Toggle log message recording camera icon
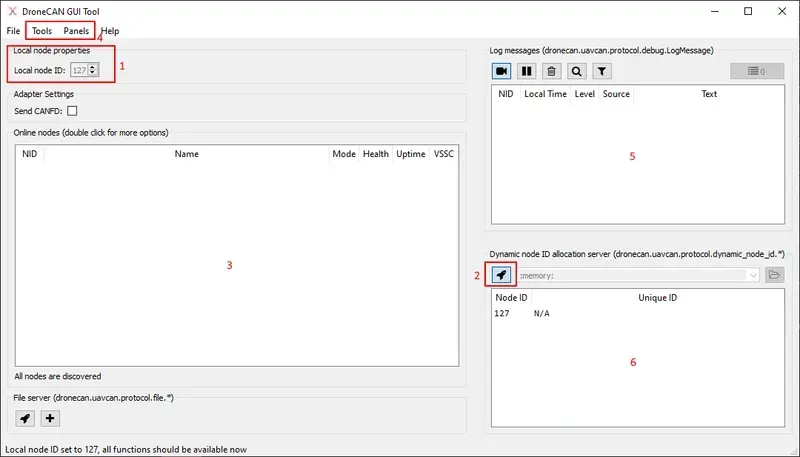Screen dimensions: 800x457 (502, 71)
